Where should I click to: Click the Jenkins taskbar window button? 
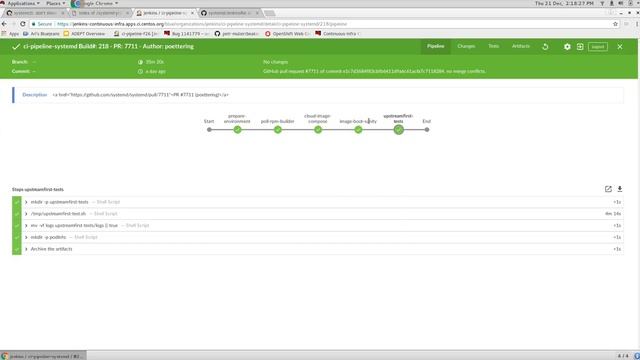(43, 356)
